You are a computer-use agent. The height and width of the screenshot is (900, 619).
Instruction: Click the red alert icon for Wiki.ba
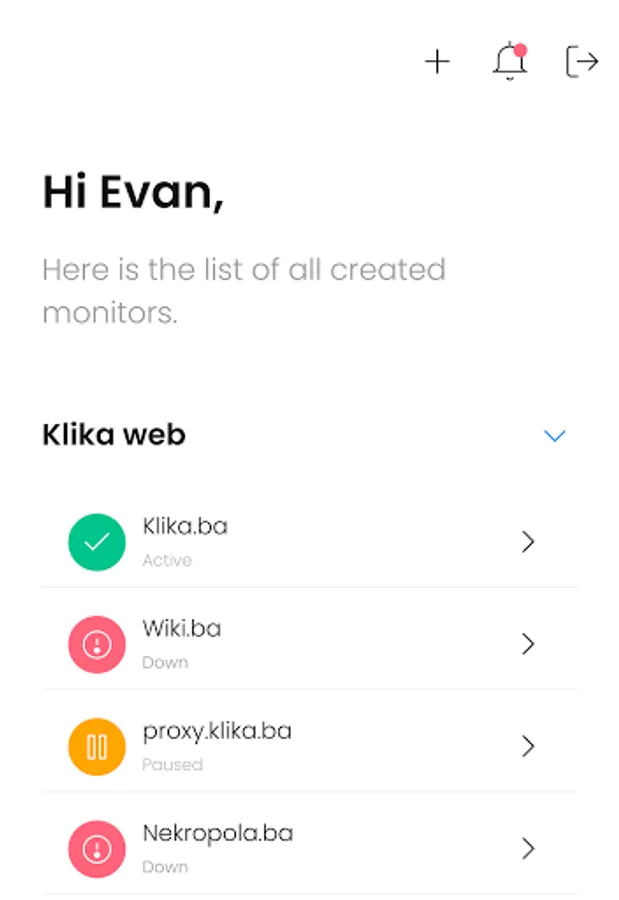(97, 644)
